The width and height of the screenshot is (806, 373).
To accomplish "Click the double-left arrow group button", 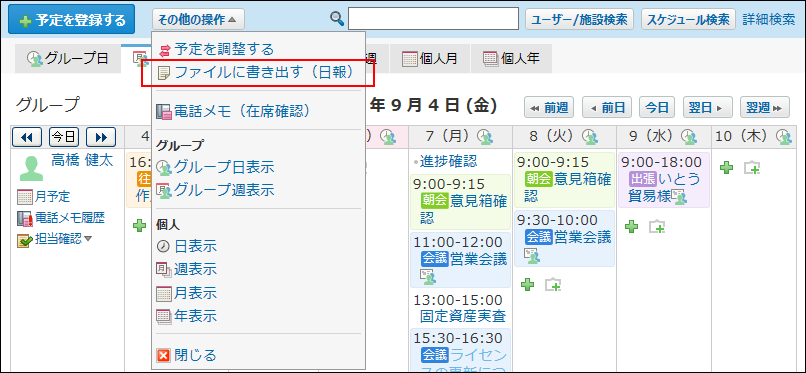I will (x=27, y=137).
